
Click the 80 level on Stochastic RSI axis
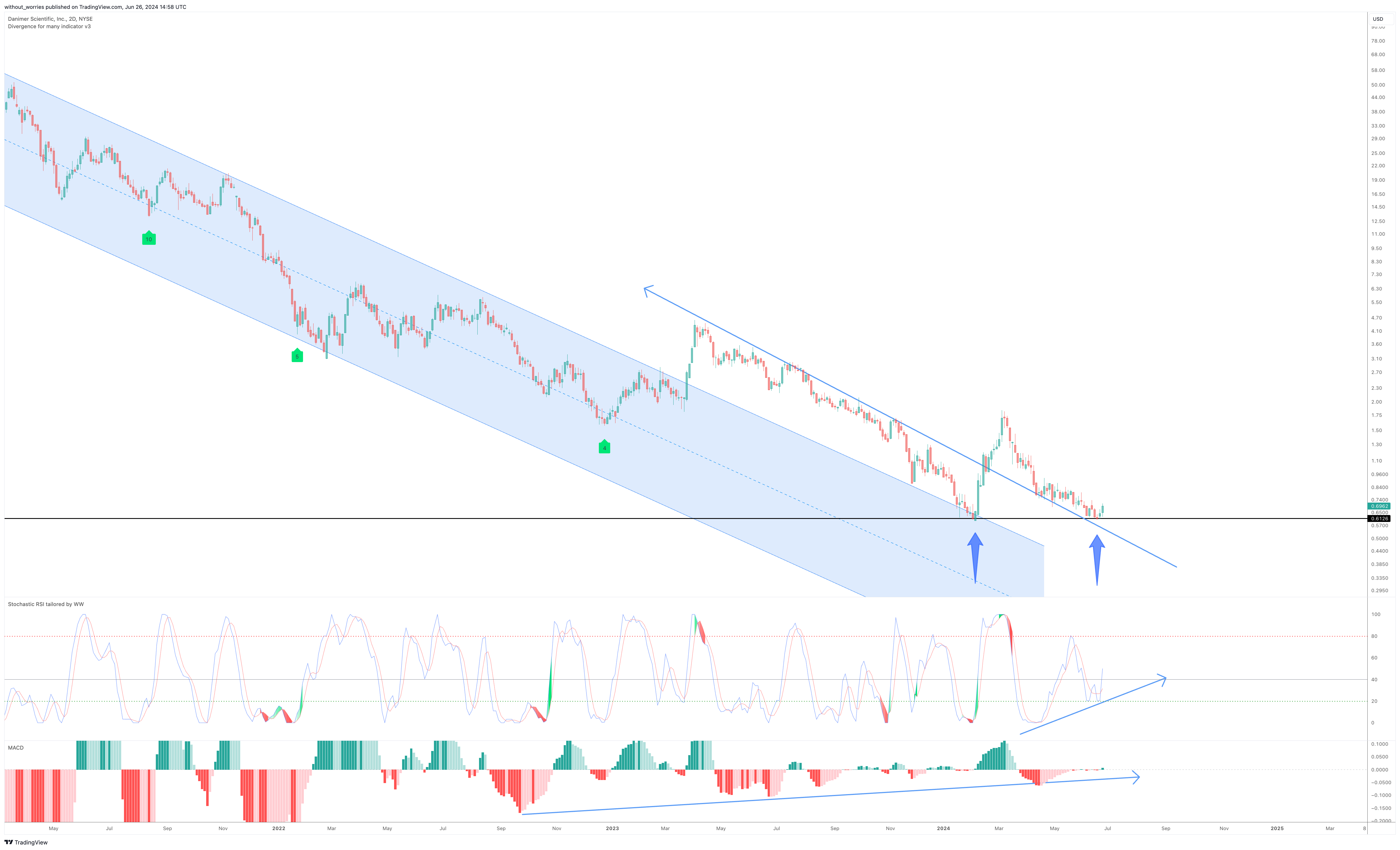point(1374,636)
